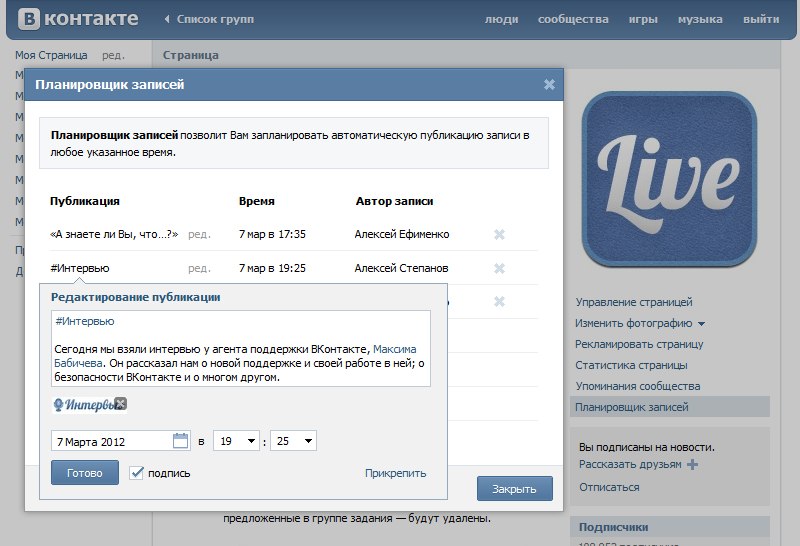Delete the #Интервью scheduled post
This screenshot has width=800, height=546.
click(499, 268)
